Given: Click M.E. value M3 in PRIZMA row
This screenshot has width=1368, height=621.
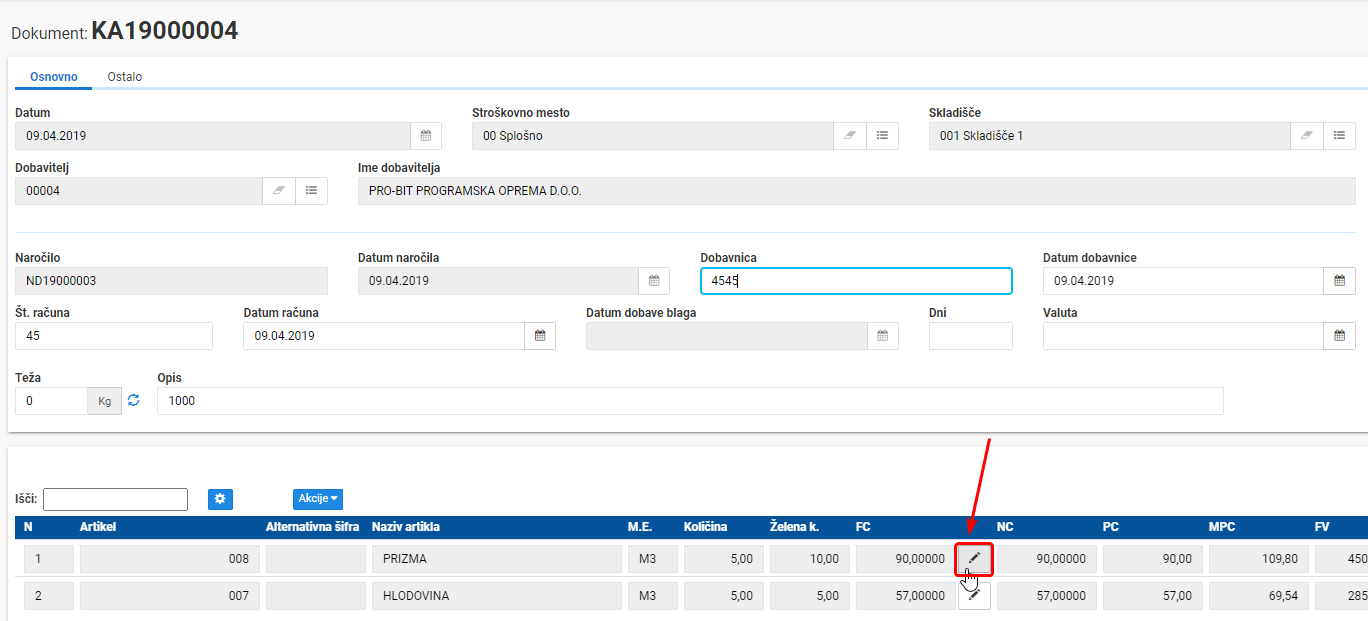Looking at the screenshot, I should tap(652, 559).
